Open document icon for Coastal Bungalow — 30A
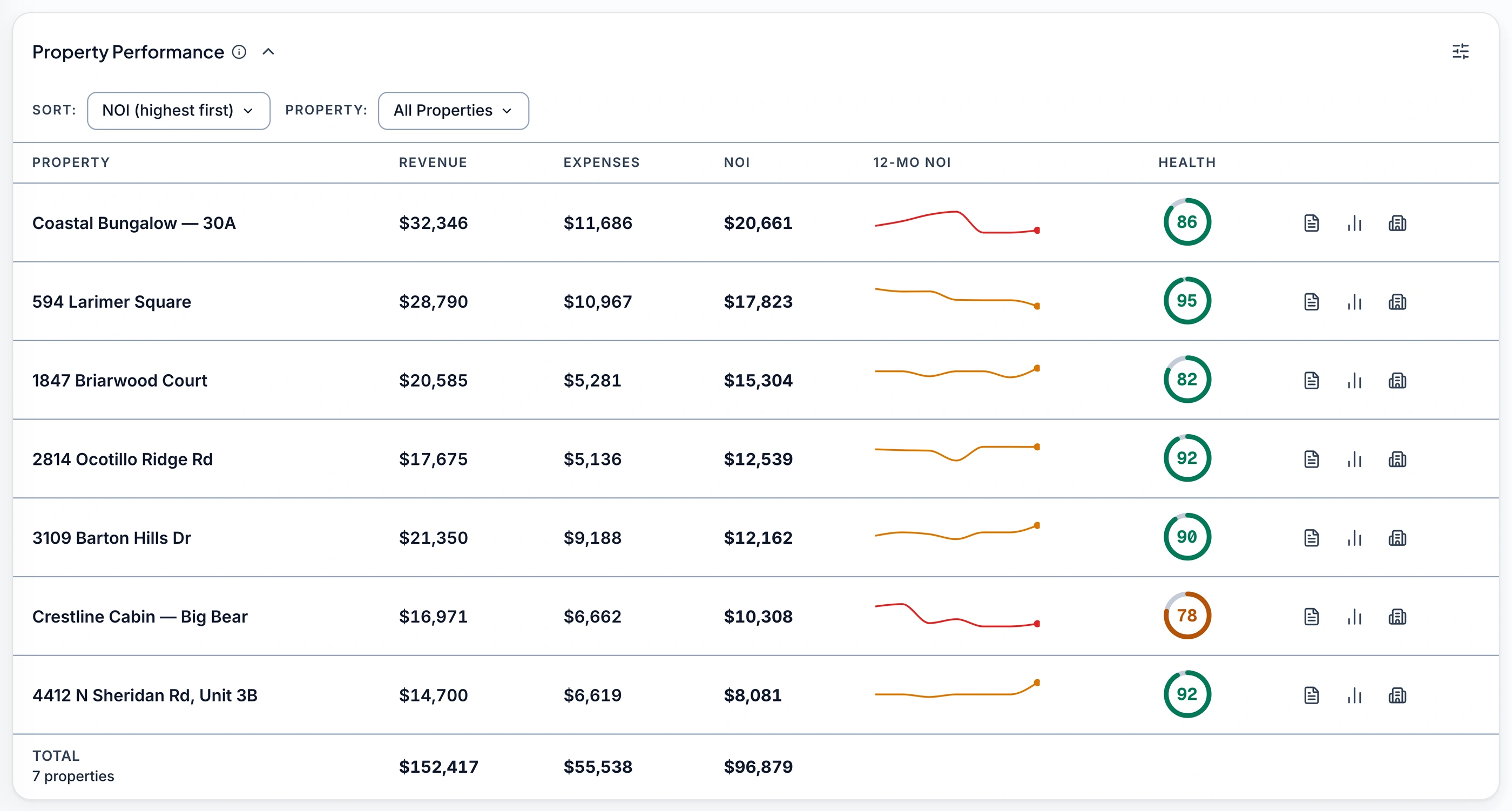This screenshot has height=811, width=1512. pyautogui.click(x=1311, y=223)
